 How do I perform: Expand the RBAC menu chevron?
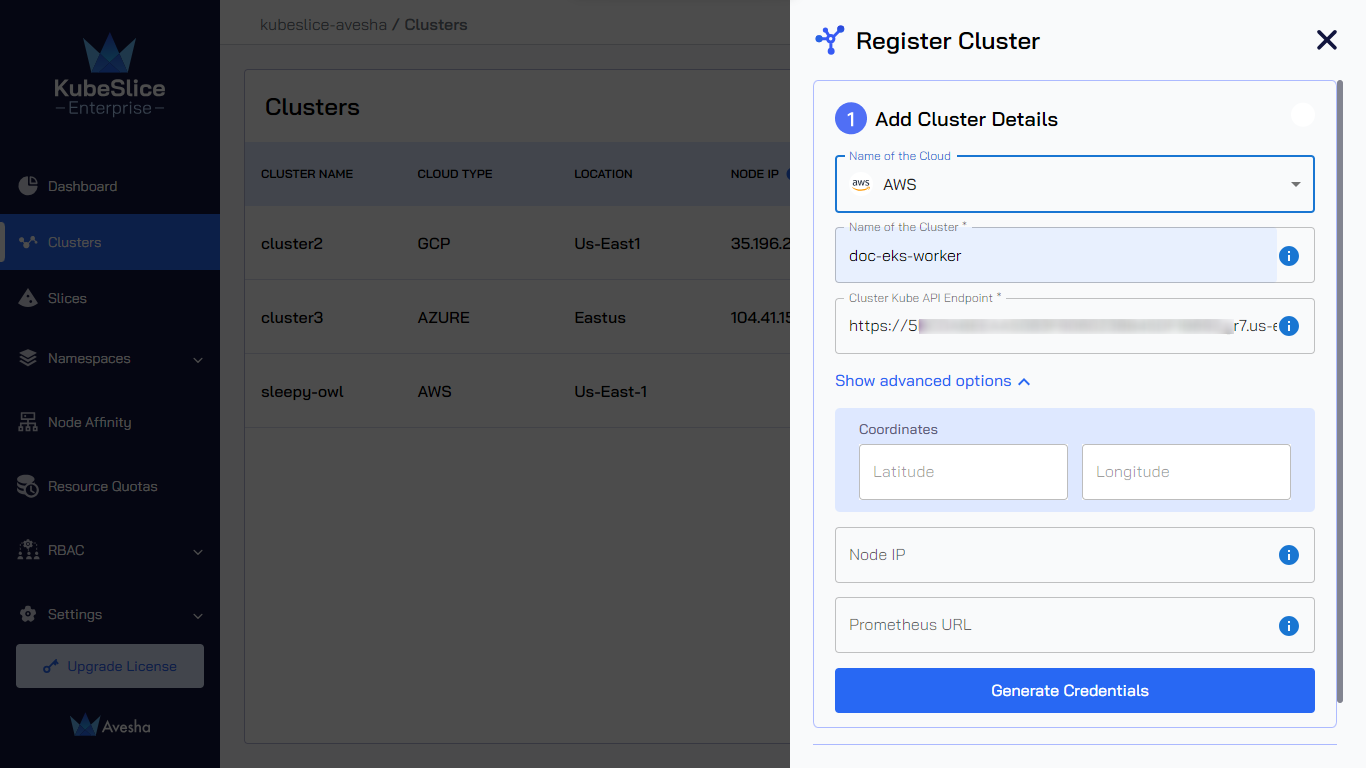pyautogui.click(x=198, y=552)
